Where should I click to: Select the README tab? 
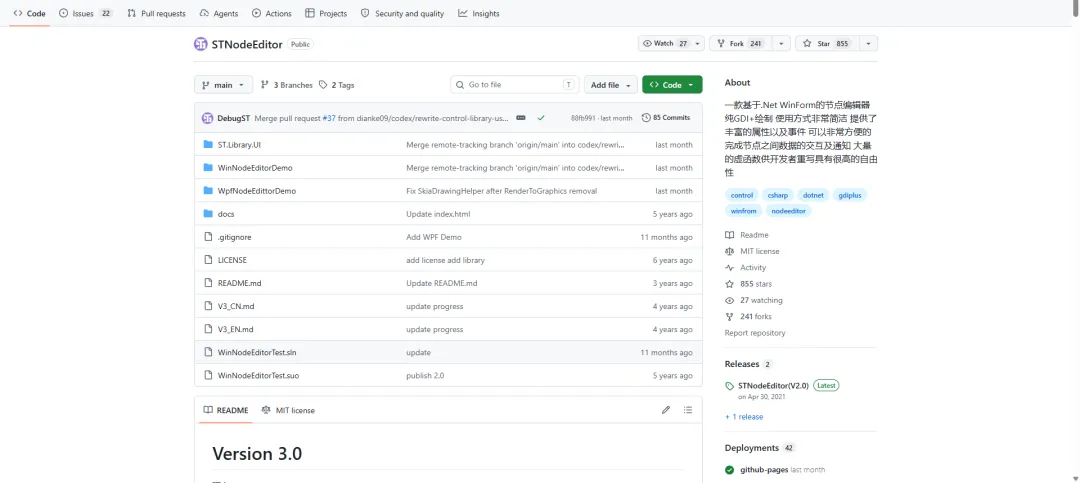pyautogui.click(x=225, y=410)
